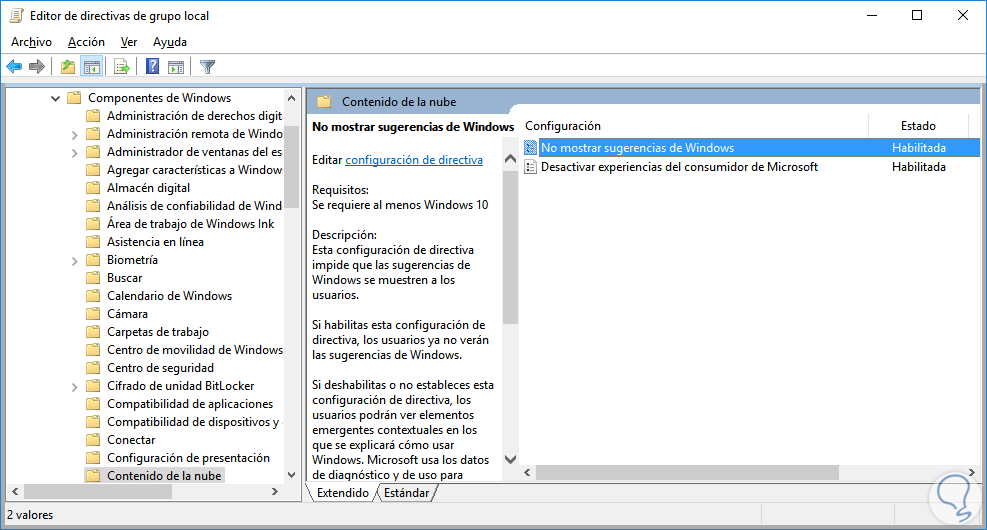Open the Acción menu

86,42
